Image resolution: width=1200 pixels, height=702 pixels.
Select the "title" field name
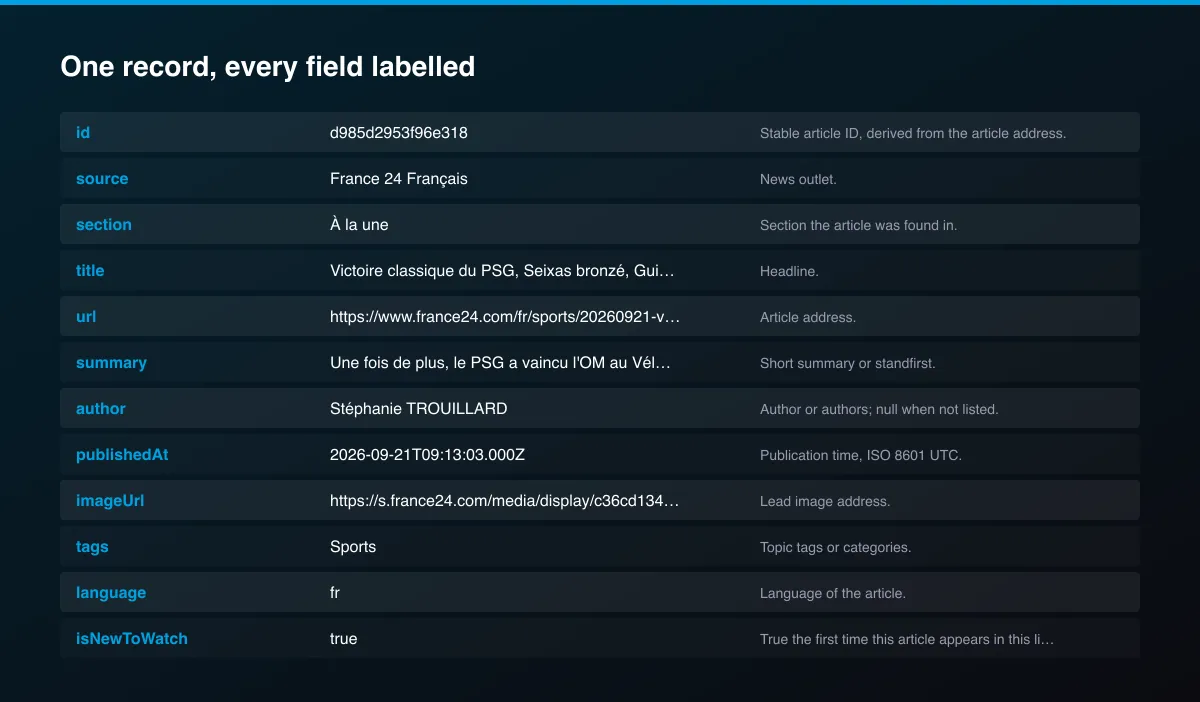pyautogui.click(x=90, y=271)
